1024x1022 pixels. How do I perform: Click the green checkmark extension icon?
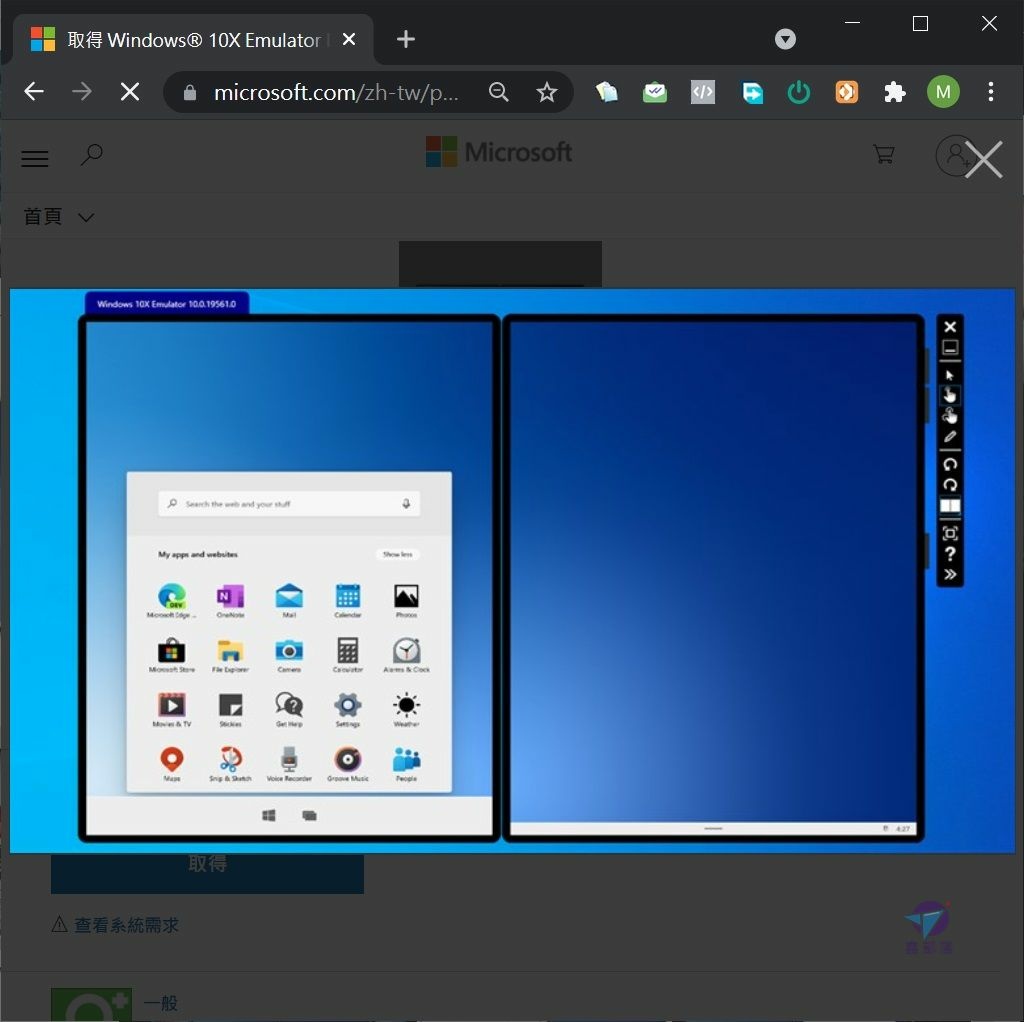(x=654, y=92)
